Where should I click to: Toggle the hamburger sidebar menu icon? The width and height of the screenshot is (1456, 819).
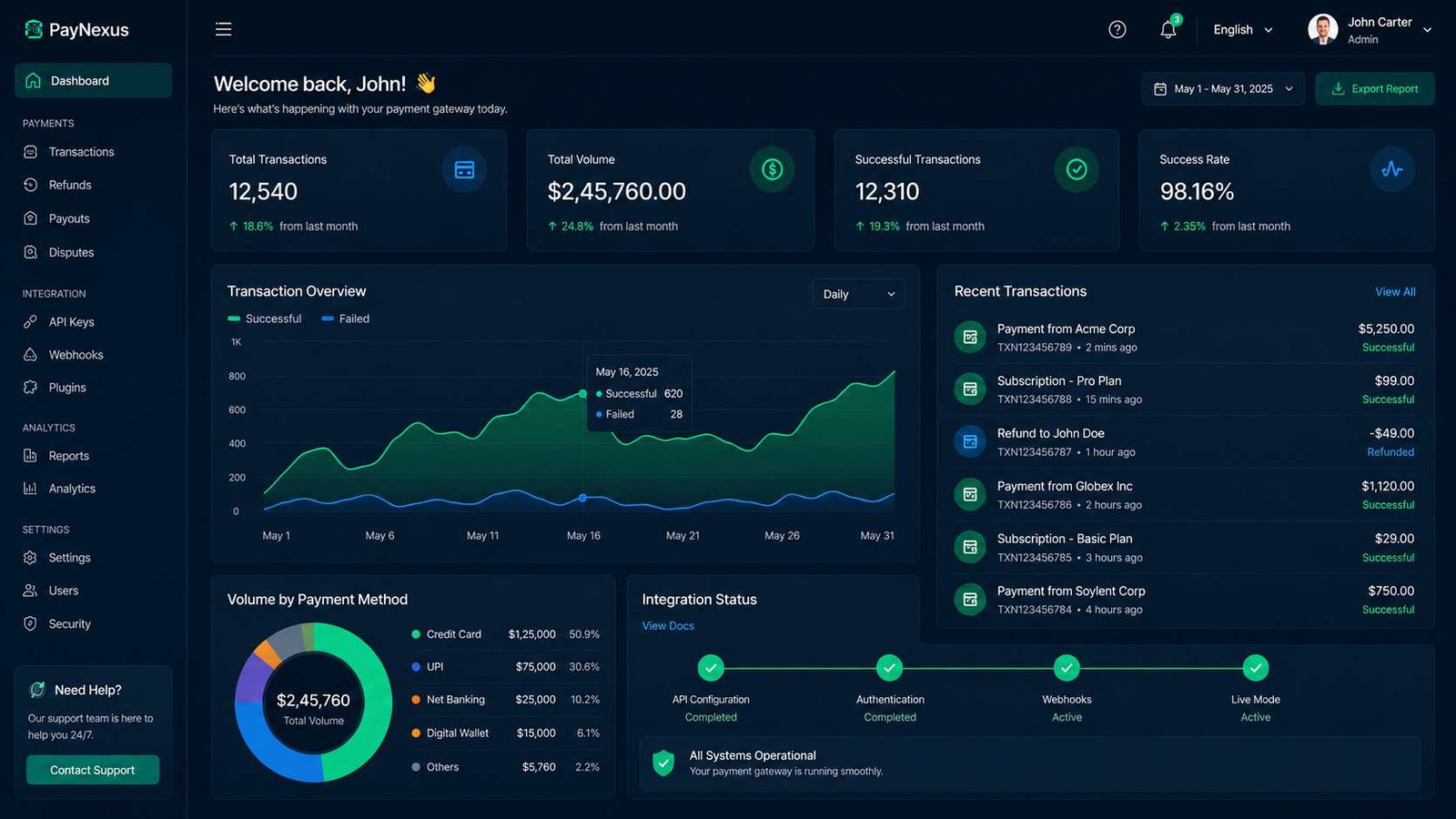[x=223, y=29]
